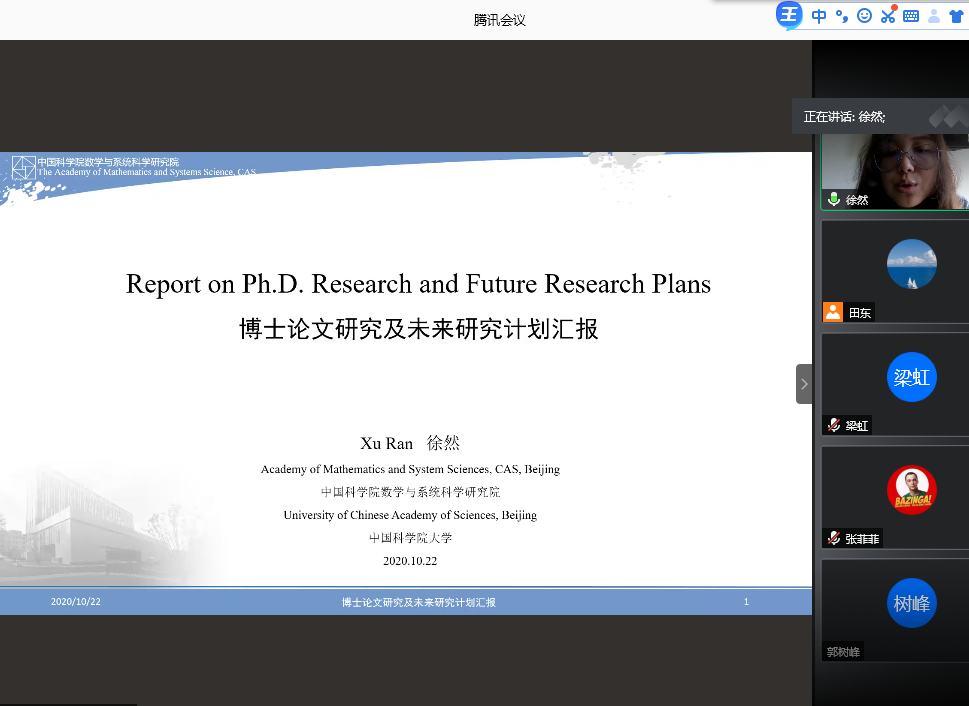Click the input method logo icon
969x706 pixels.
coord(790,15)
